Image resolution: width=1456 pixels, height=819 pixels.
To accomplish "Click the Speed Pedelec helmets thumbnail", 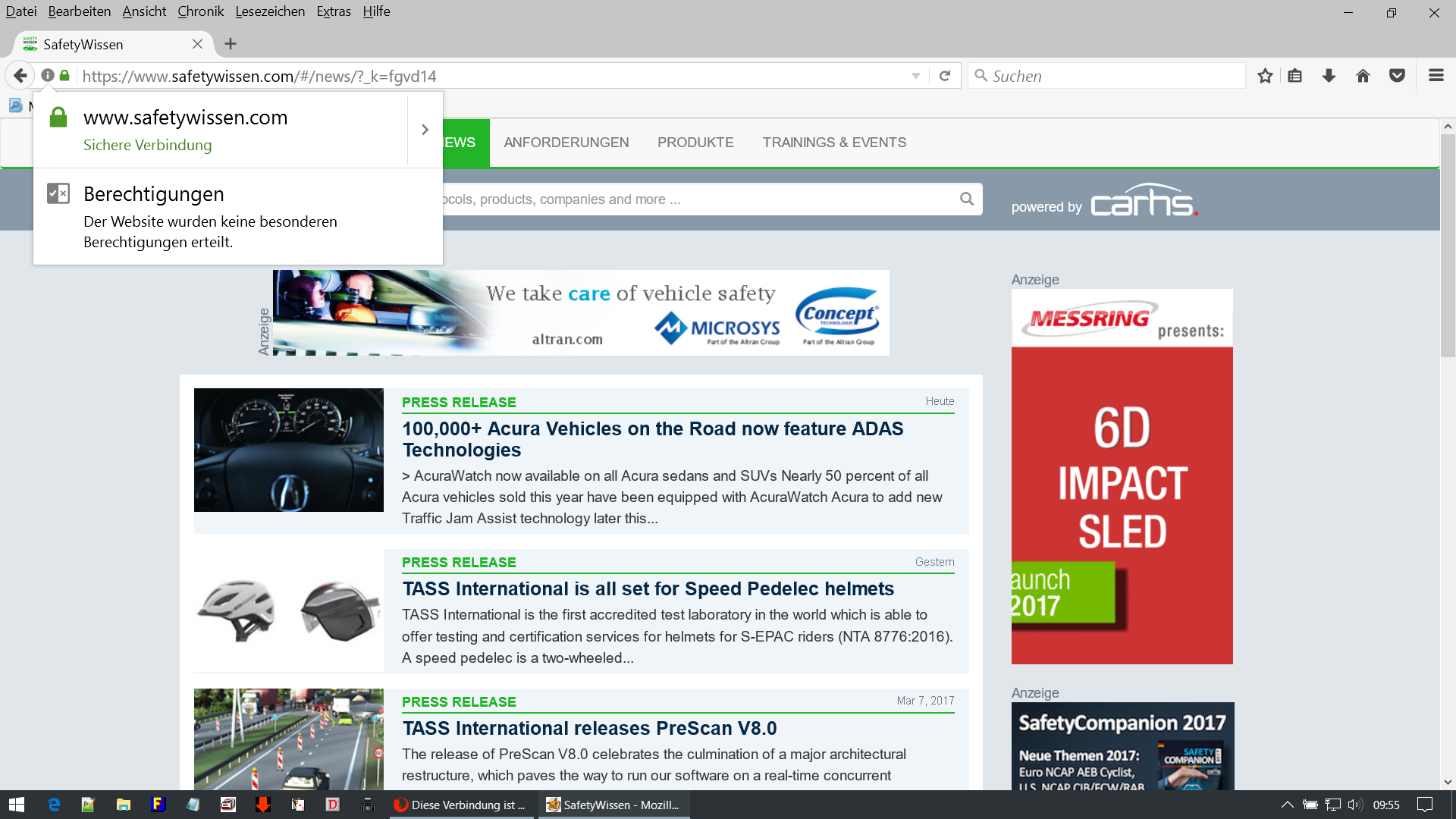I will (x=288, y=610).
